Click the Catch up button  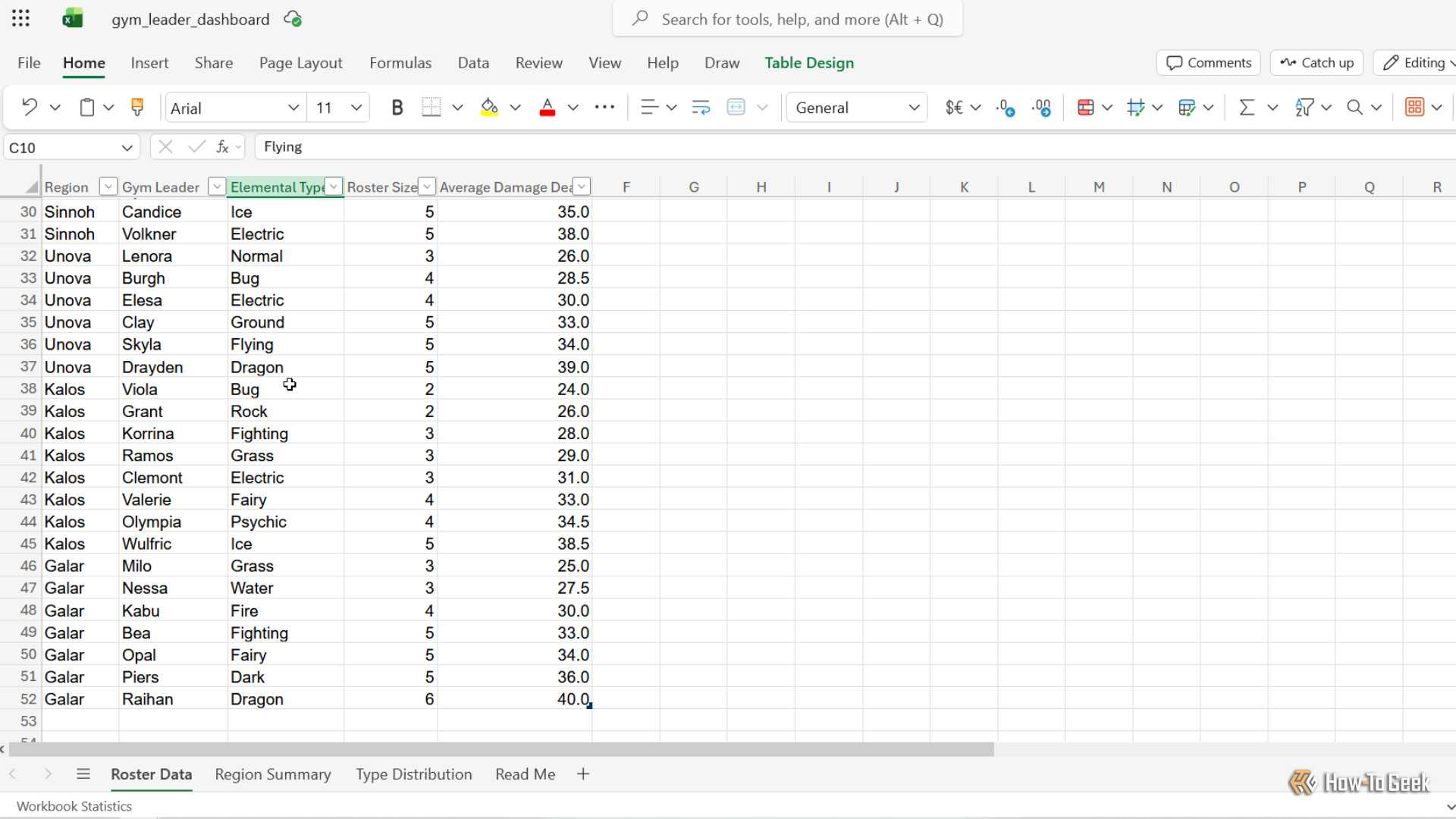pyautogui.click(x=1317, y=63)
